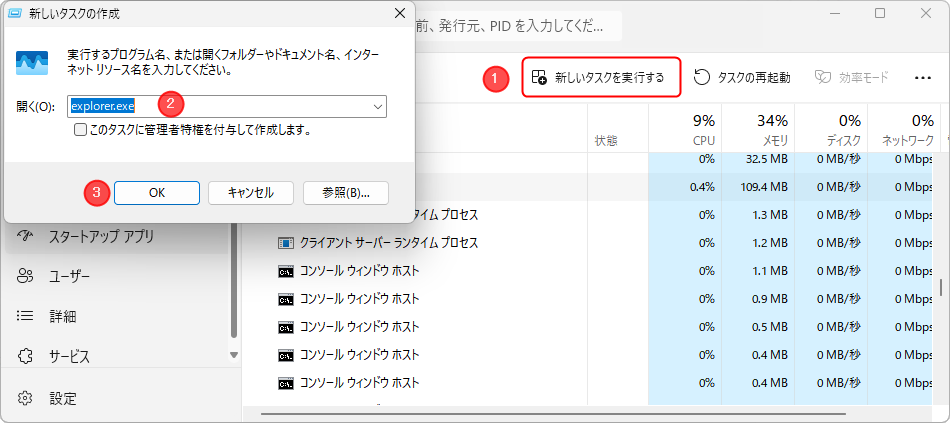Click the 効率モード button label
Screen dimensions: 950x423
tap(863, 77)
